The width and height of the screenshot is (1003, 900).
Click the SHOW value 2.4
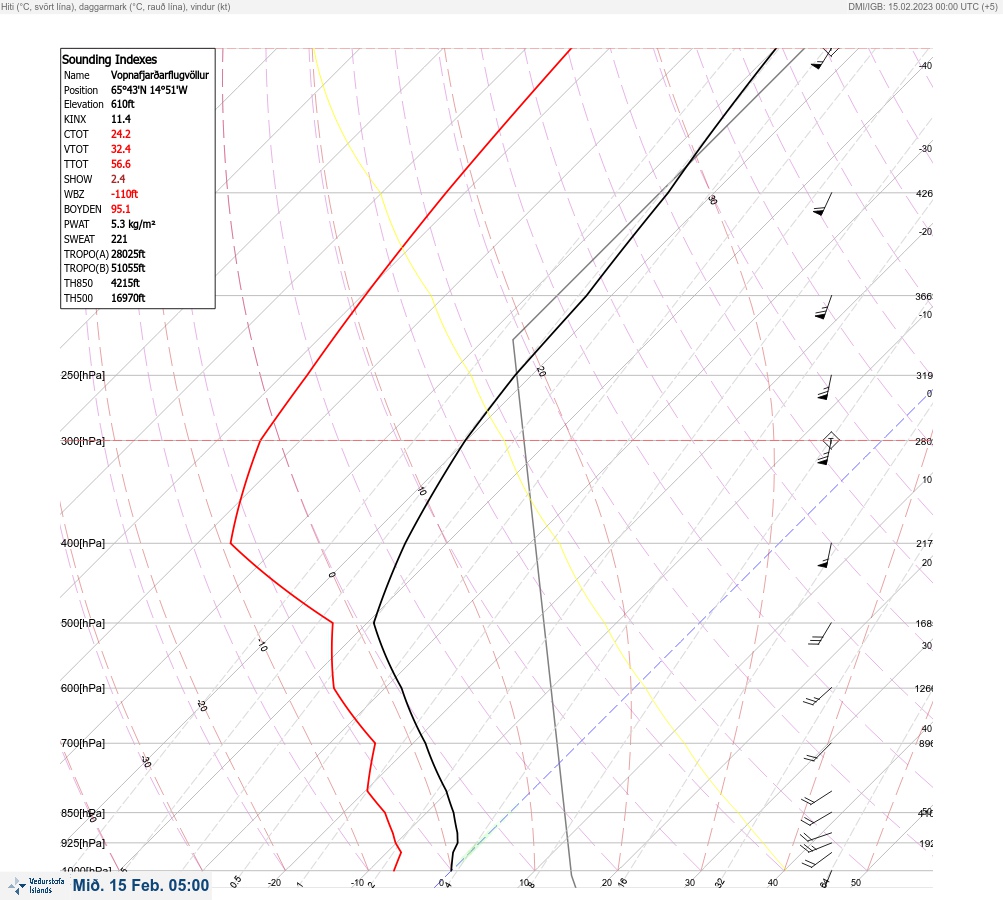point(118,179)
